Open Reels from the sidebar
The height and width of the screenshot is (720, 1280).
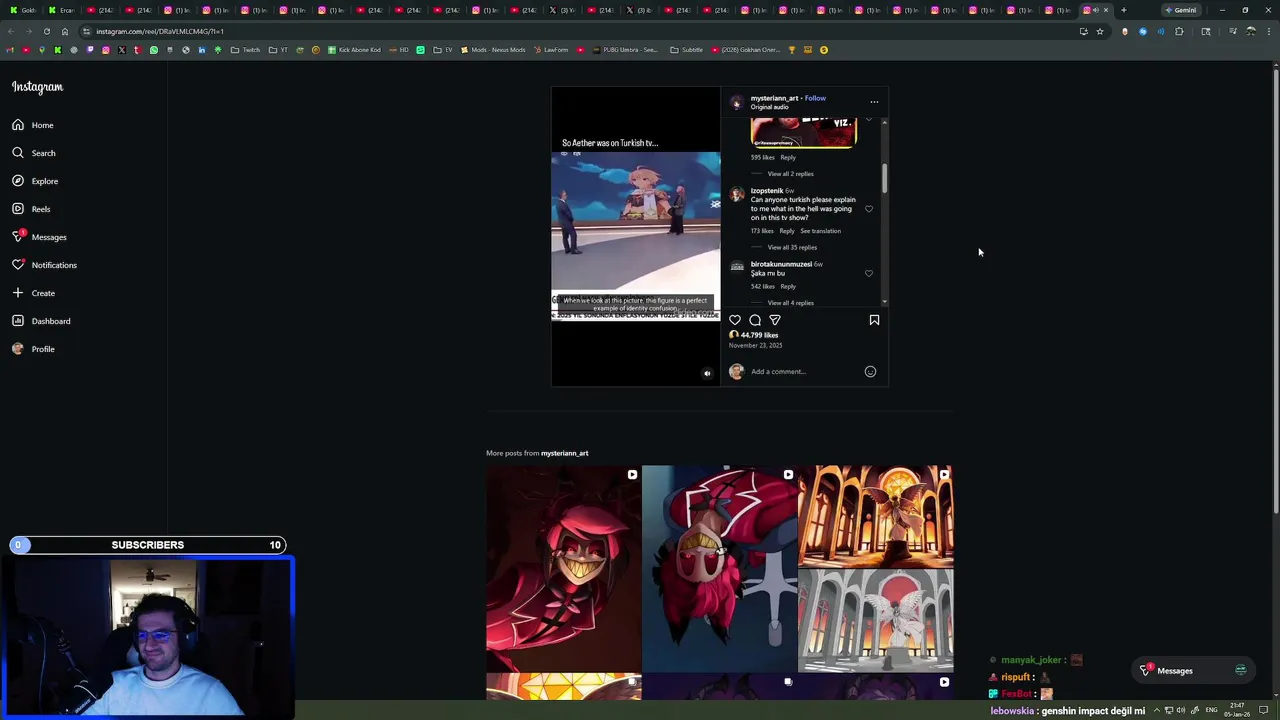click(31, 209)
